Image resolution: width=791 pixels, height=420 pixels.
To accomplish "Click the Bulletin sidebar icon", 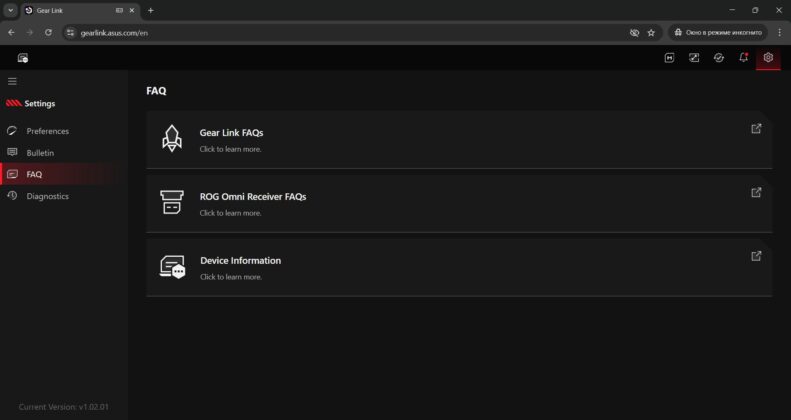I will pos(12,152).
